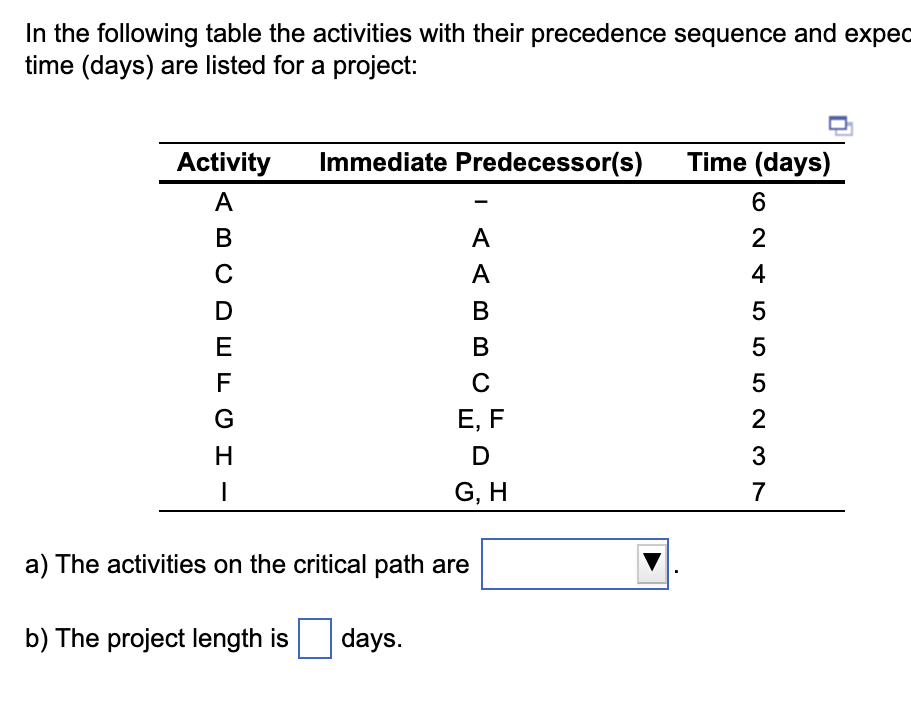
Task: Click the dash predecessor for activity A
Action: tap(481, 203)
